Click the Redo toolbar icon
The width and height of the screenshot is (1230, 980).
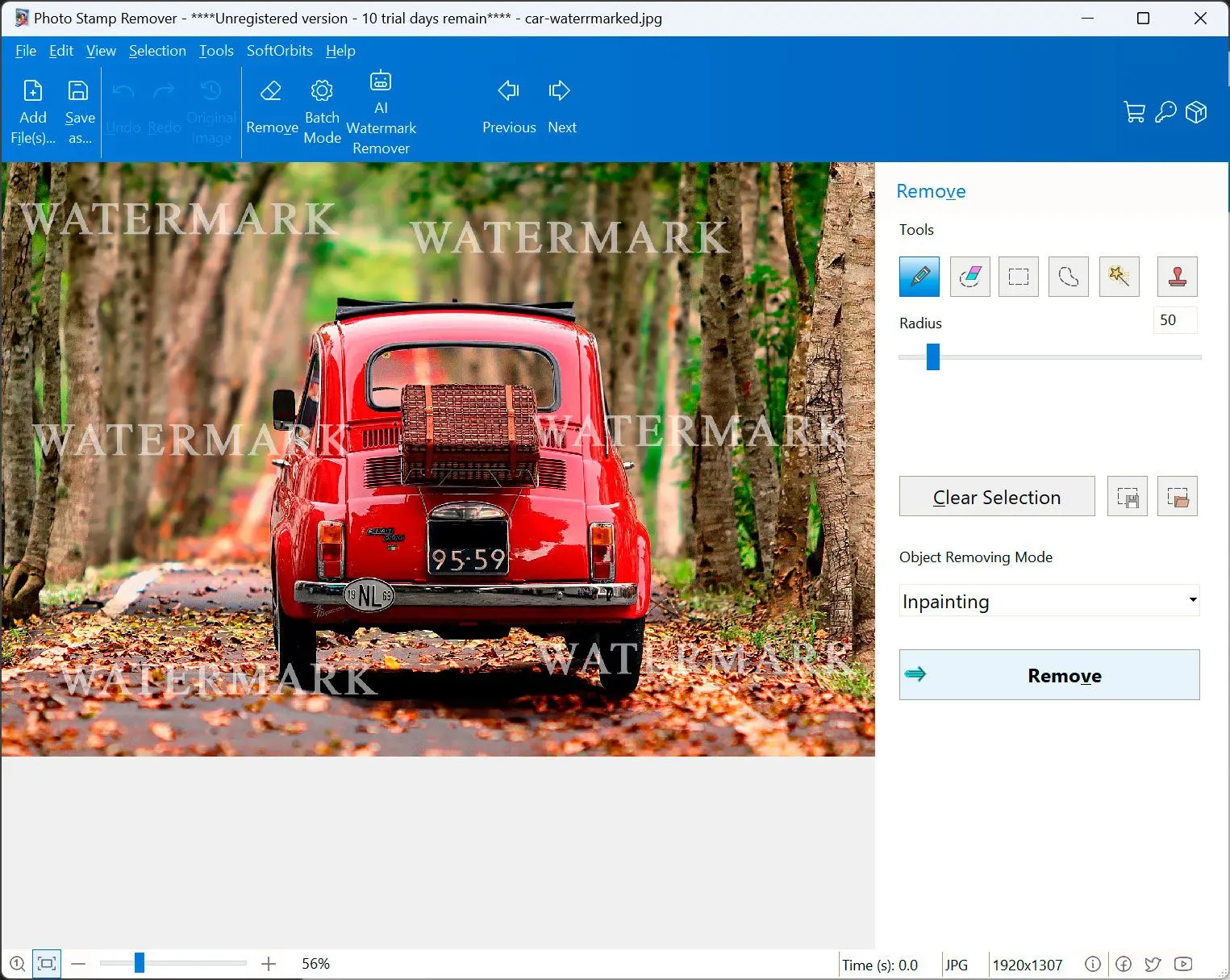(x=165, y=109)
